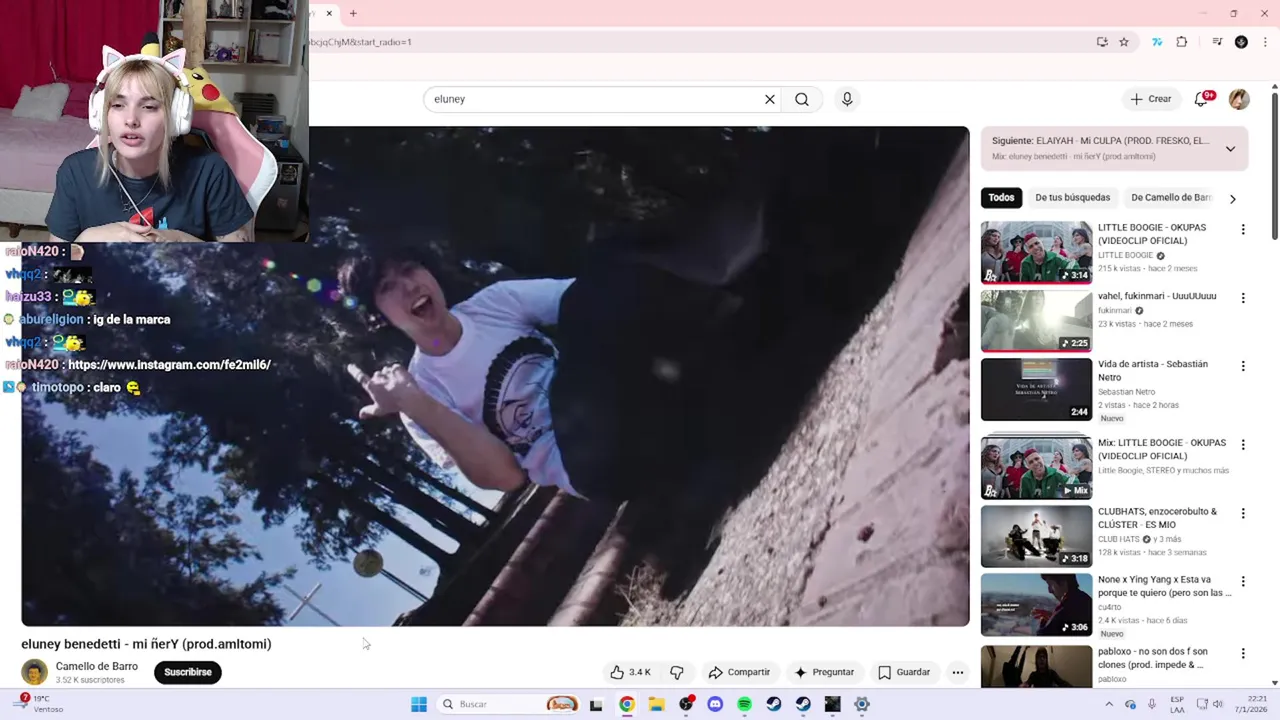
Task: Open the Chrome extensions puzzle icon
Action: click(1182, 42)
